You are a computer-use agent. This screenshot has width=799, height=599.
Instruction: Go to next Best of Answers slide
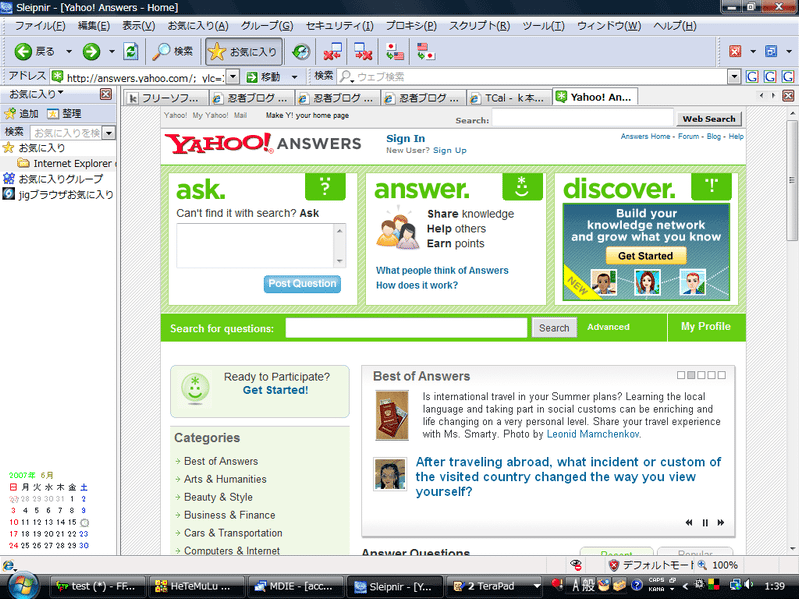tap(721, 523)
